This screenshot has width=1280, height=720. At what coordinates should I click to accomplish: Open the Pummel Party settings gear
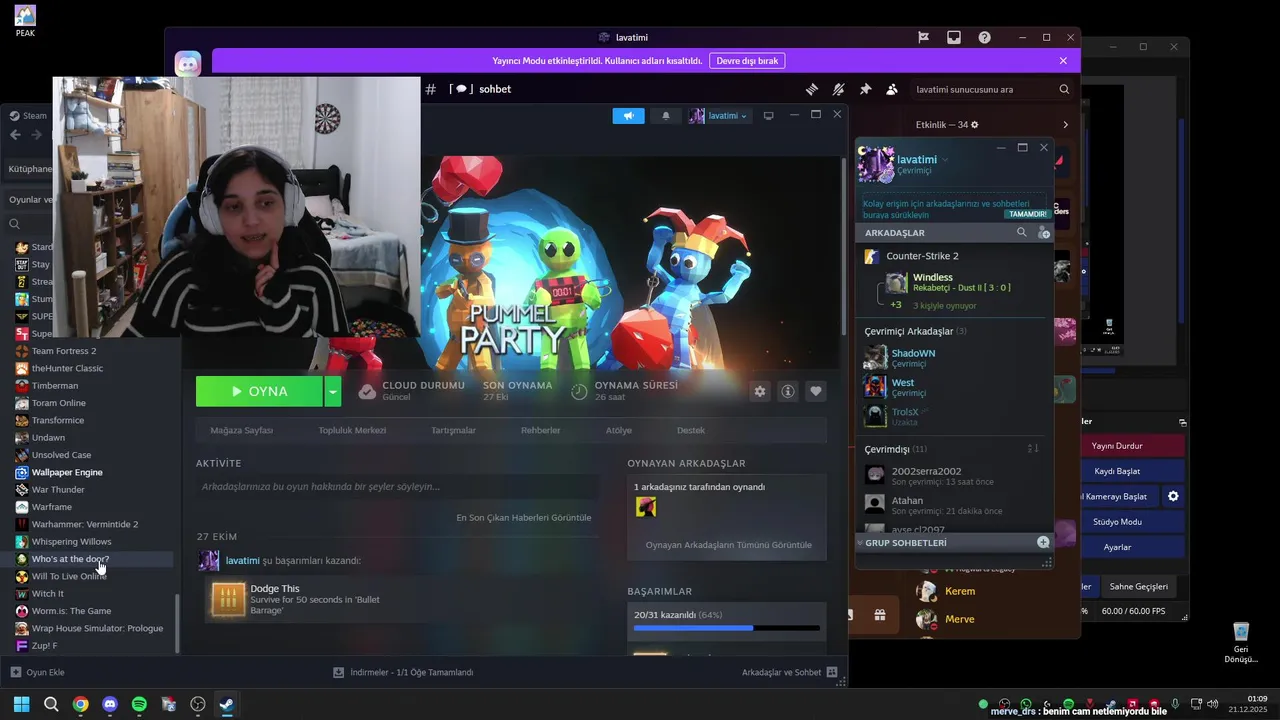pos(760,392)
